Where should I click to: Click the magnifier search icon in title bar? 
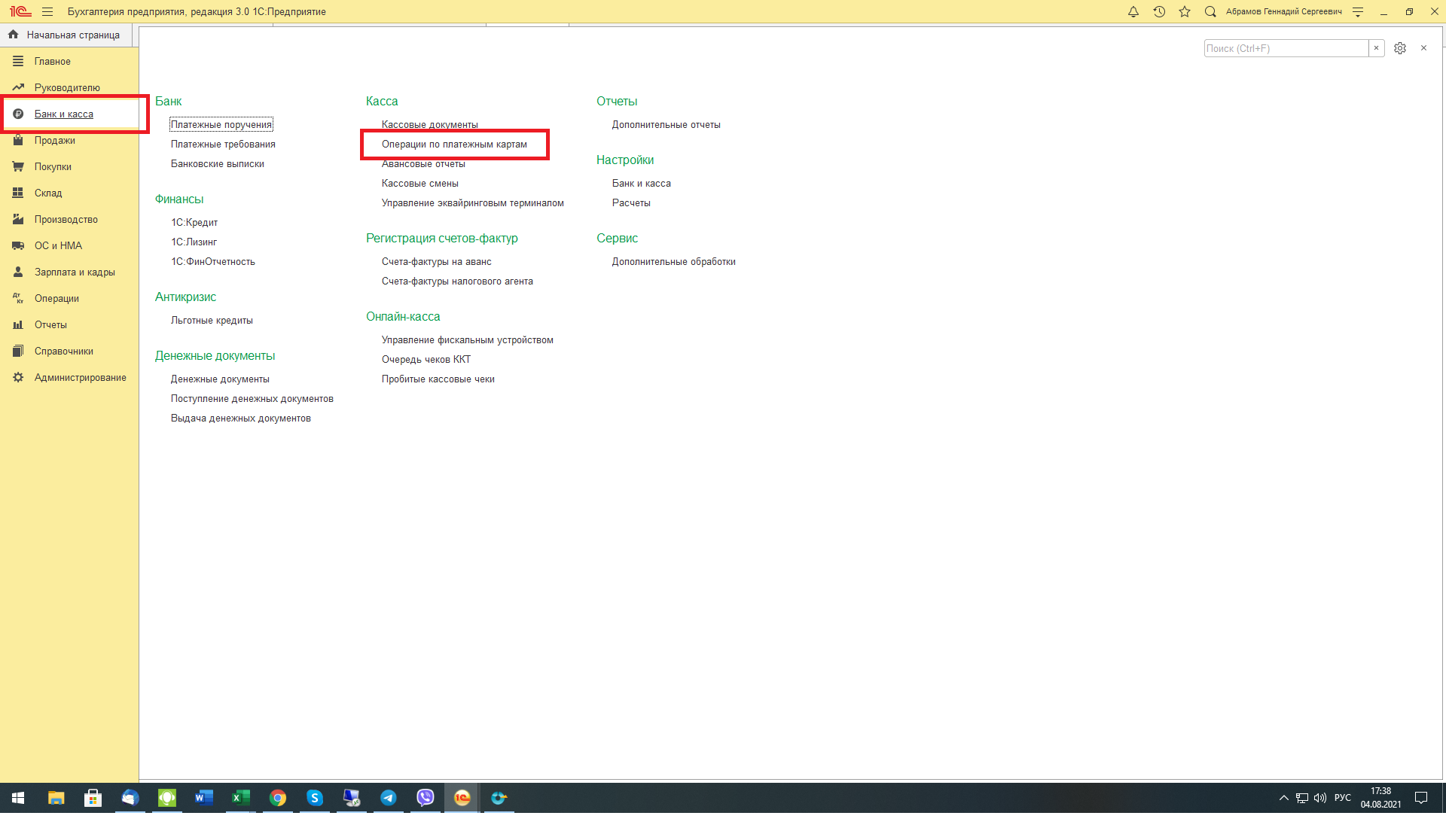point(1210,11)
